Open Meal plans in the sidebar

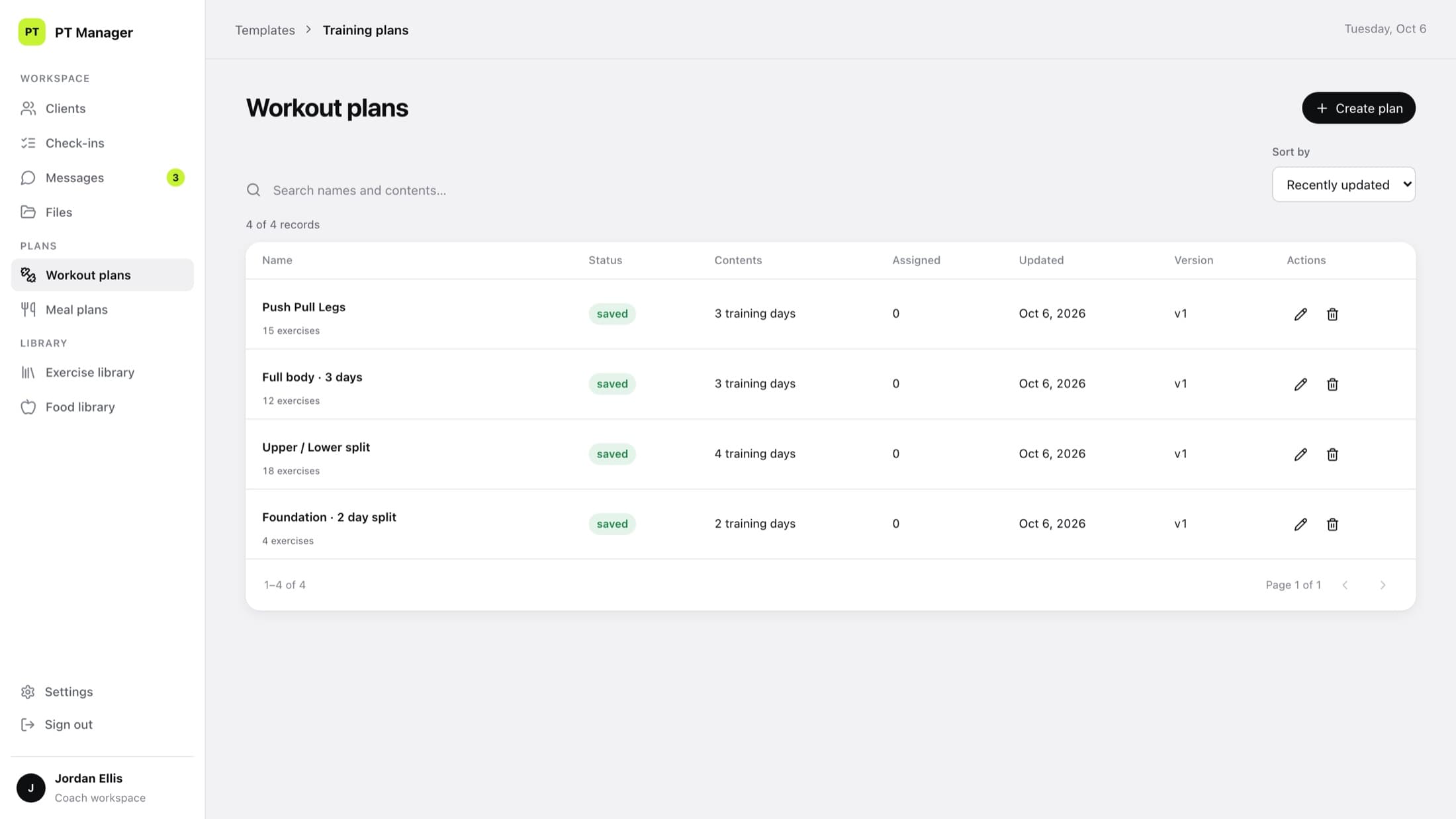[x=103, y=309]
